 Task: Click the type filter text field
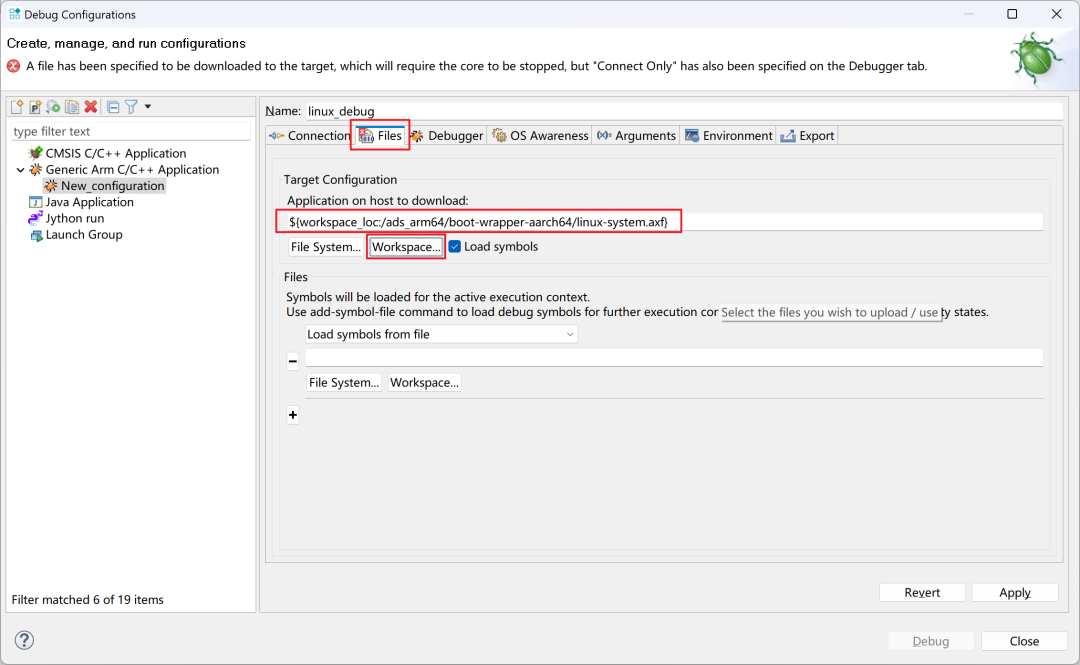pos(130,131)
